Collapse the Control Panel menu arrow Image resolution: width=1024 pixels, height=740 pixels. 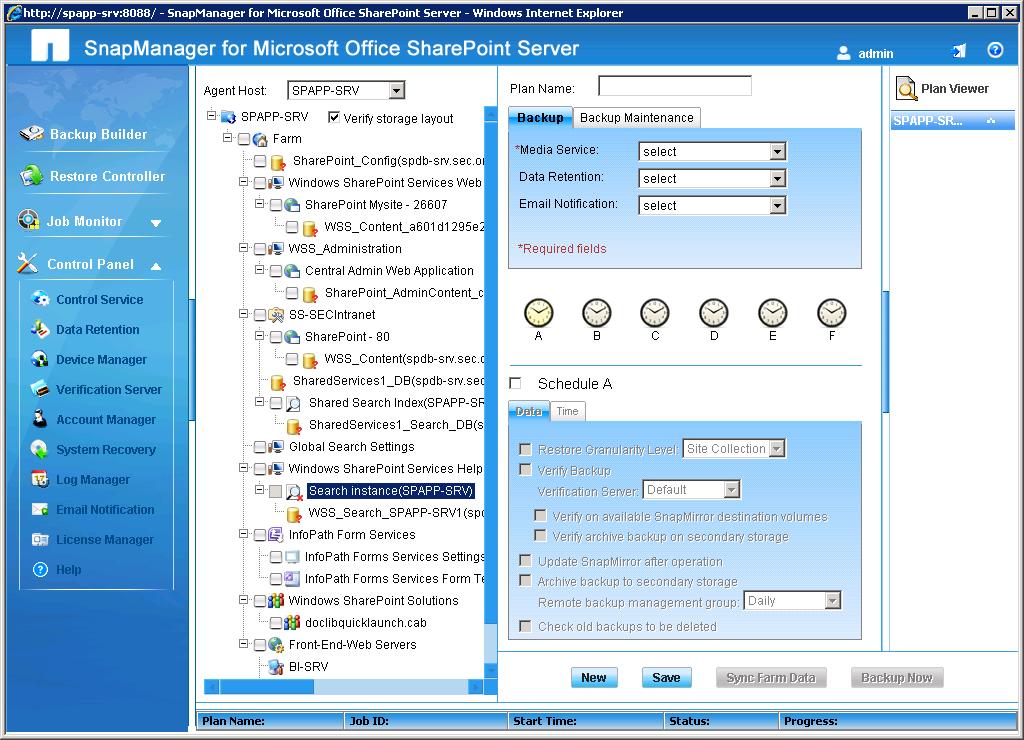pos(156,266)
